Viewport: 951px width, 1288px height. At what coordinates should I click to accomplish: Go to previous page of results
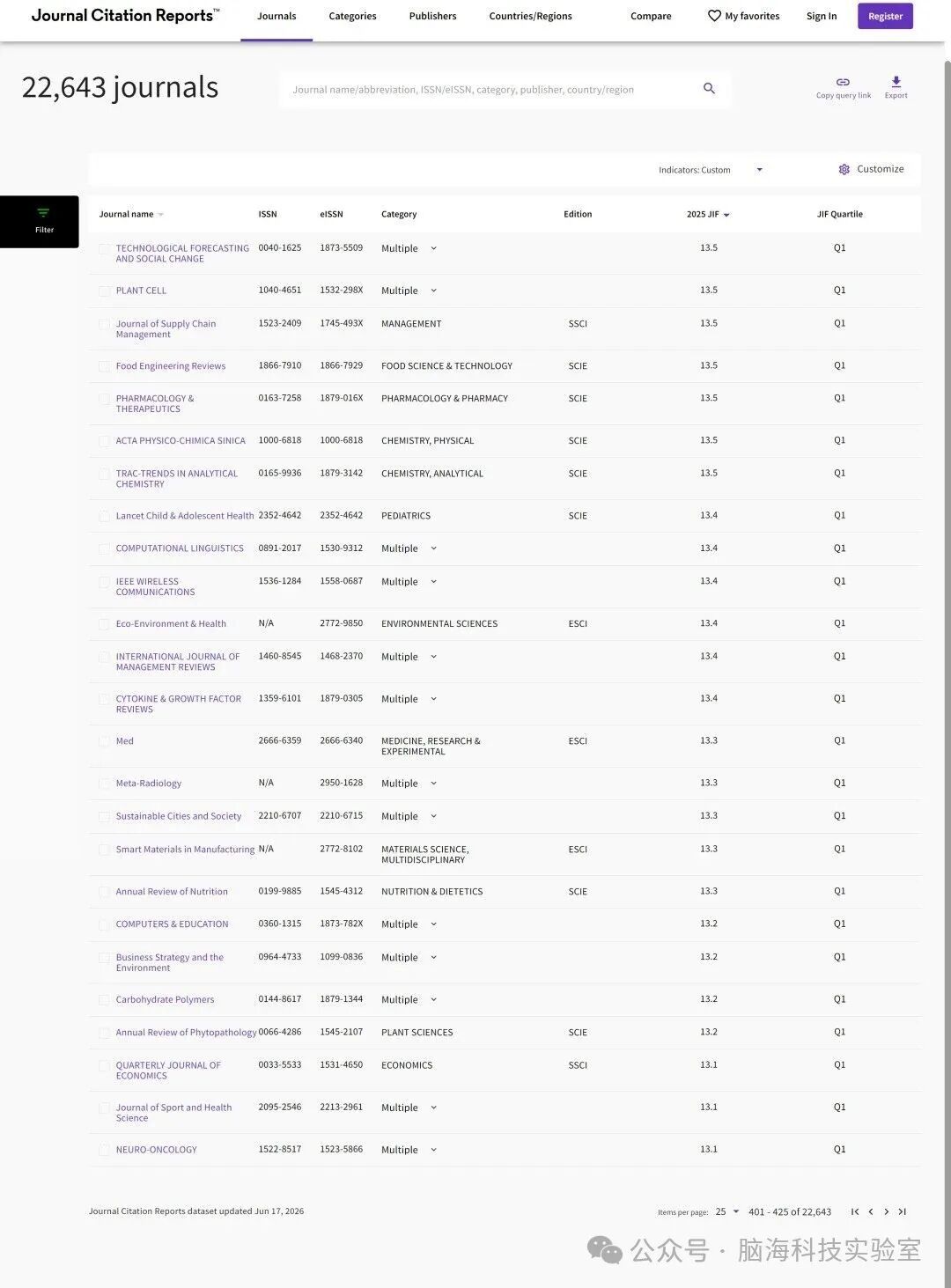pos(871,1211)
